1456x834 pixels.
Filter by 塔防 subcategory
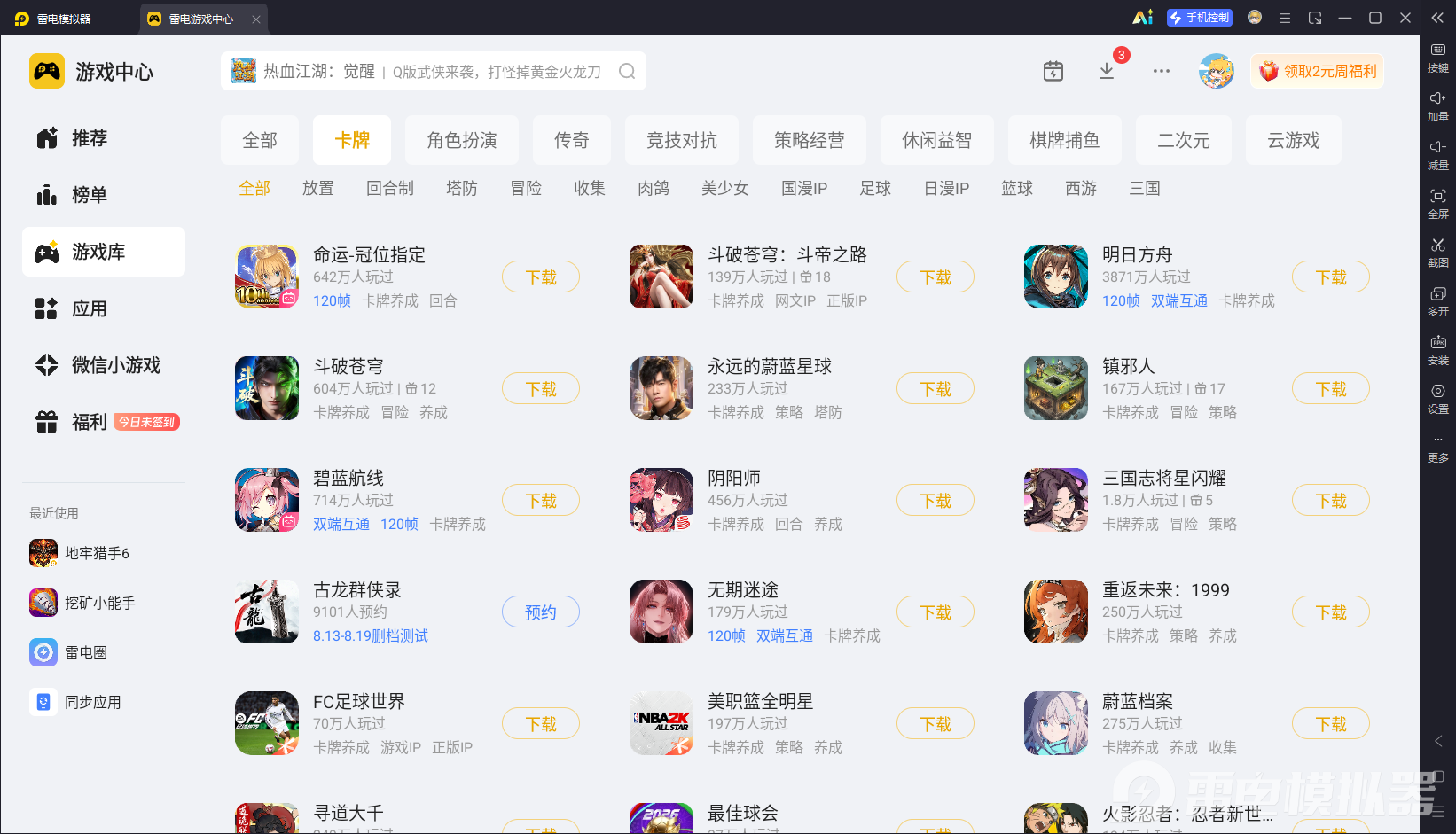[462, 188]
